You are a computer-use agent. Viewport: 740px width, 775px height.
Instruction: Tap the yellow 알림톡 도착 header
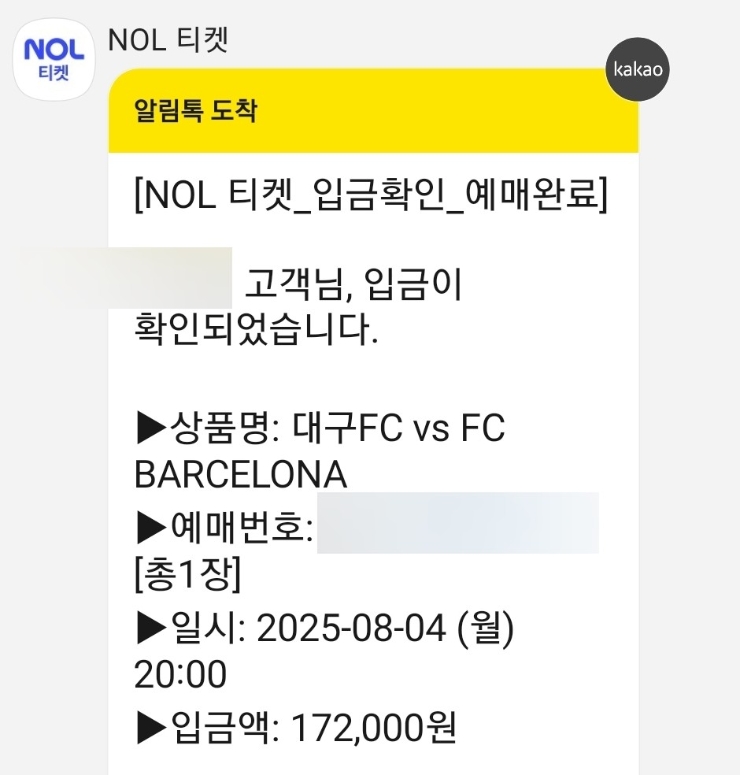coord(372,110)
